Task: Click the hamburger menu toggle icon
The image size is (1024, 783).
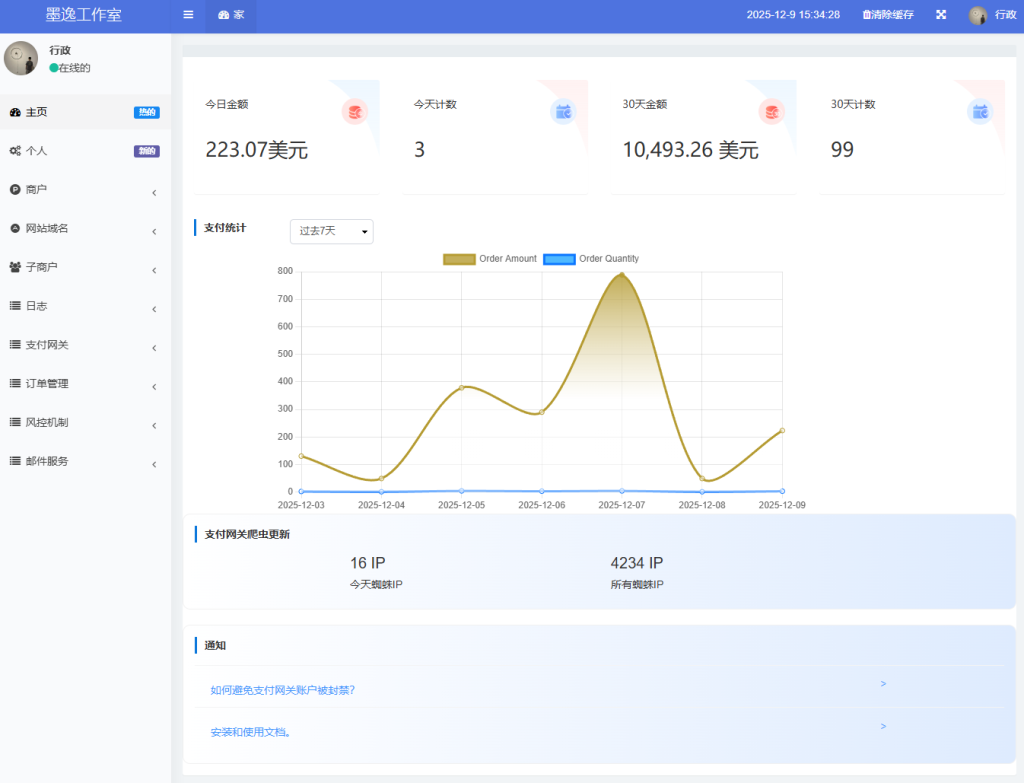Action: [188, 15]
